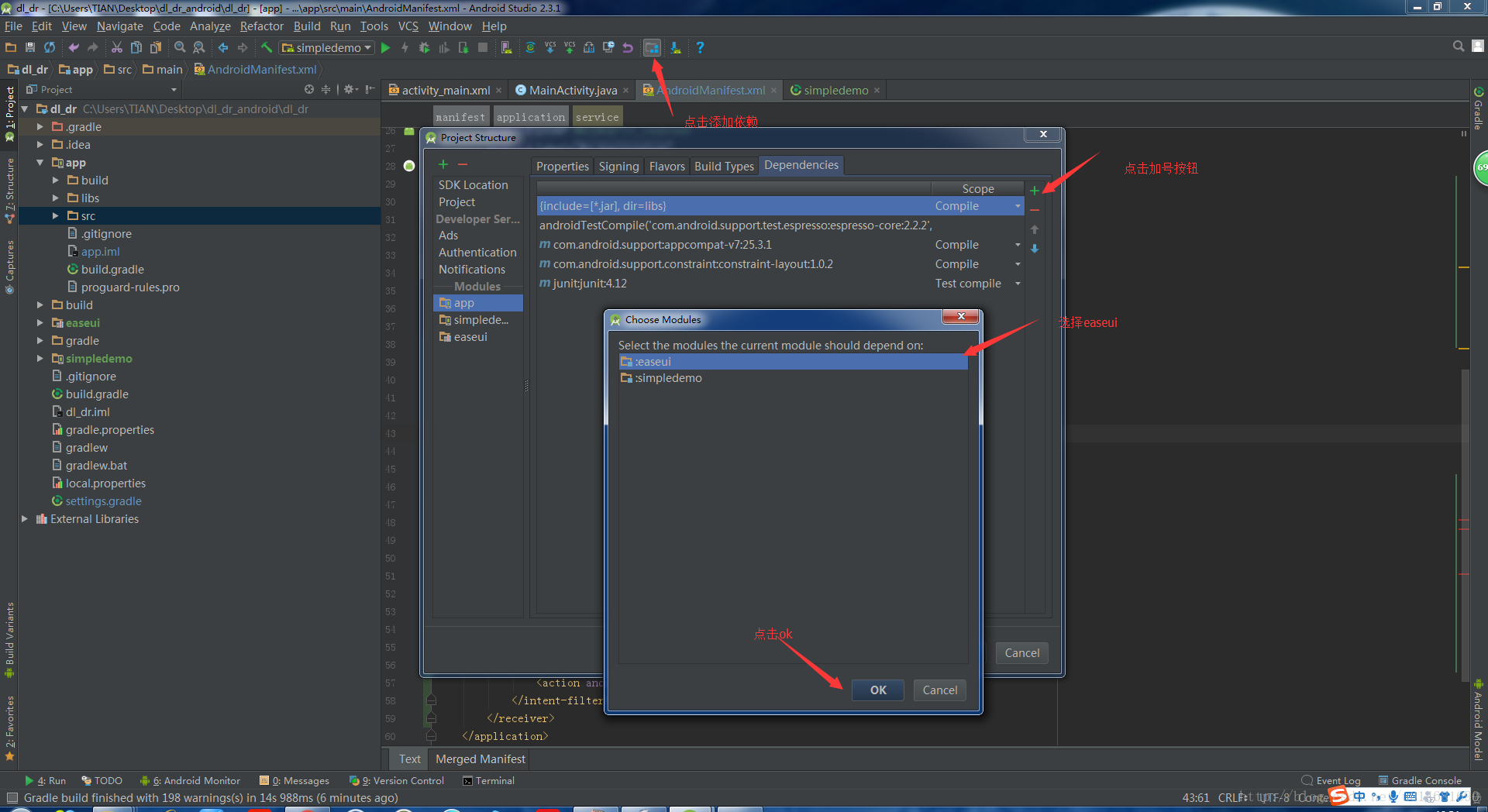The image size is (1488, 812).
Task: Click the VCS Commit Changes icon
Action: click(570, 47)
